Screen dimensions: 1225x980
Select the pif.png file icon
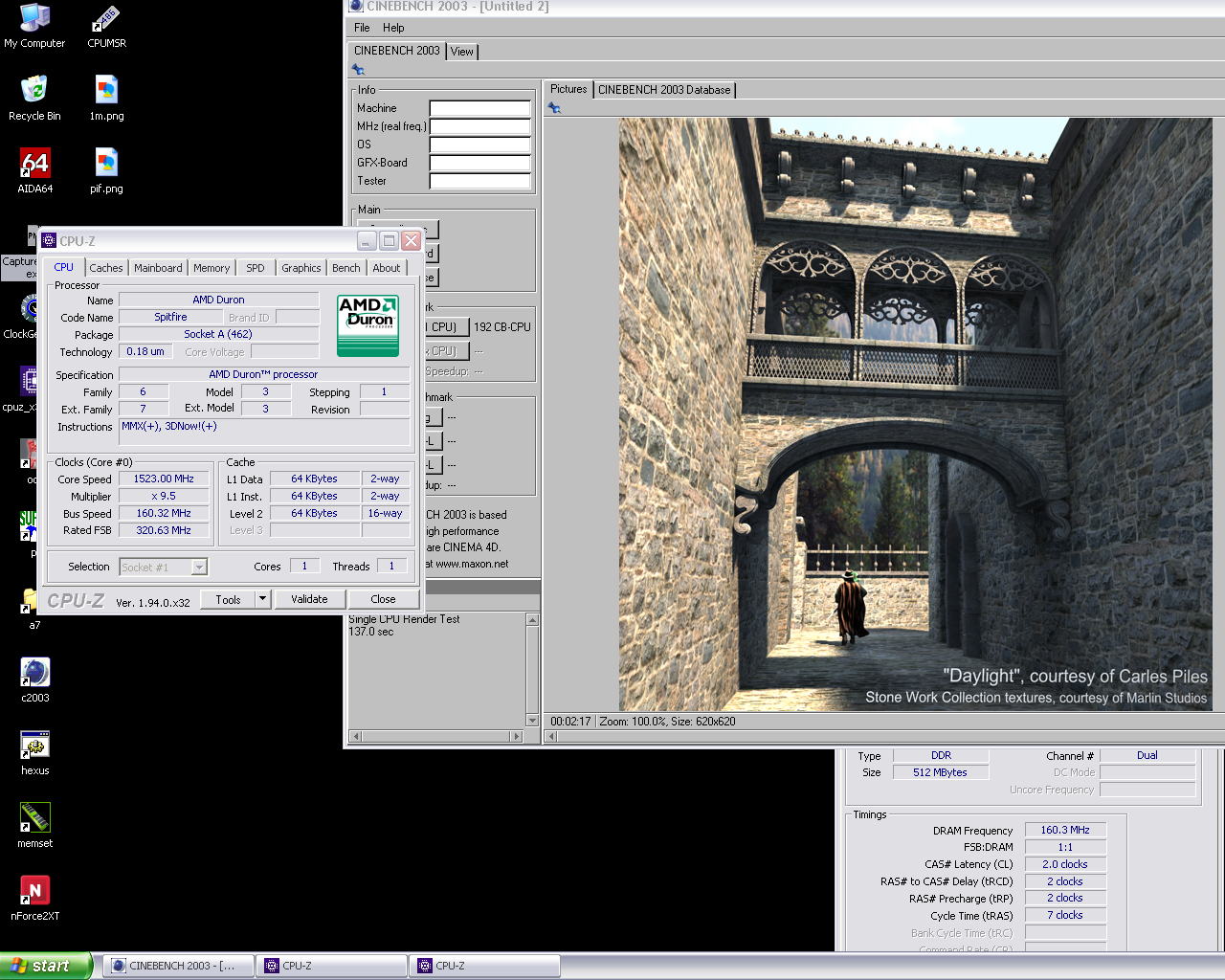(x=106, y=170)
